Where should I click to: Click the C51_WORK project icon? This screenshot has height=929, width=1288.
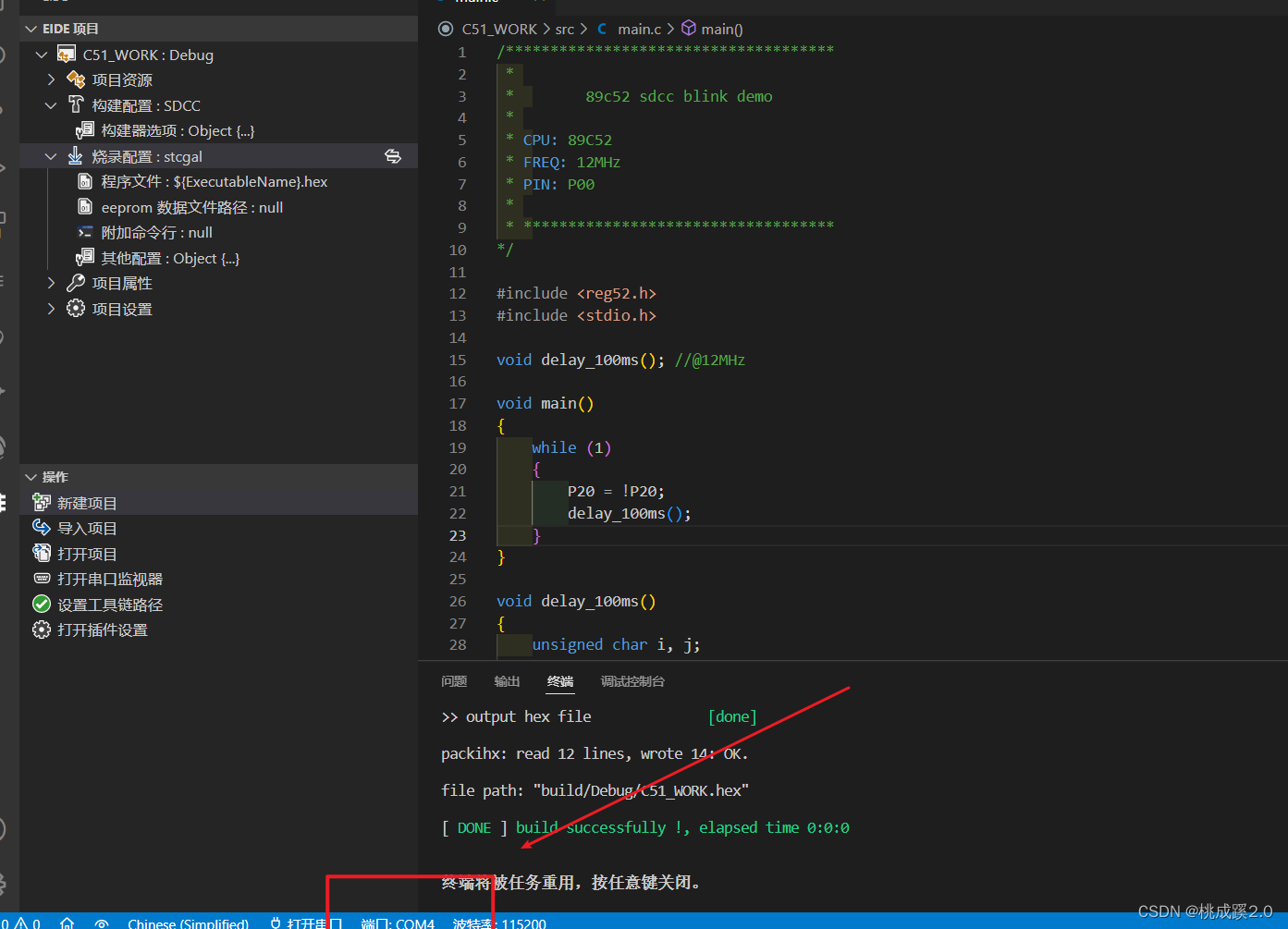click(x=67, y=55)
